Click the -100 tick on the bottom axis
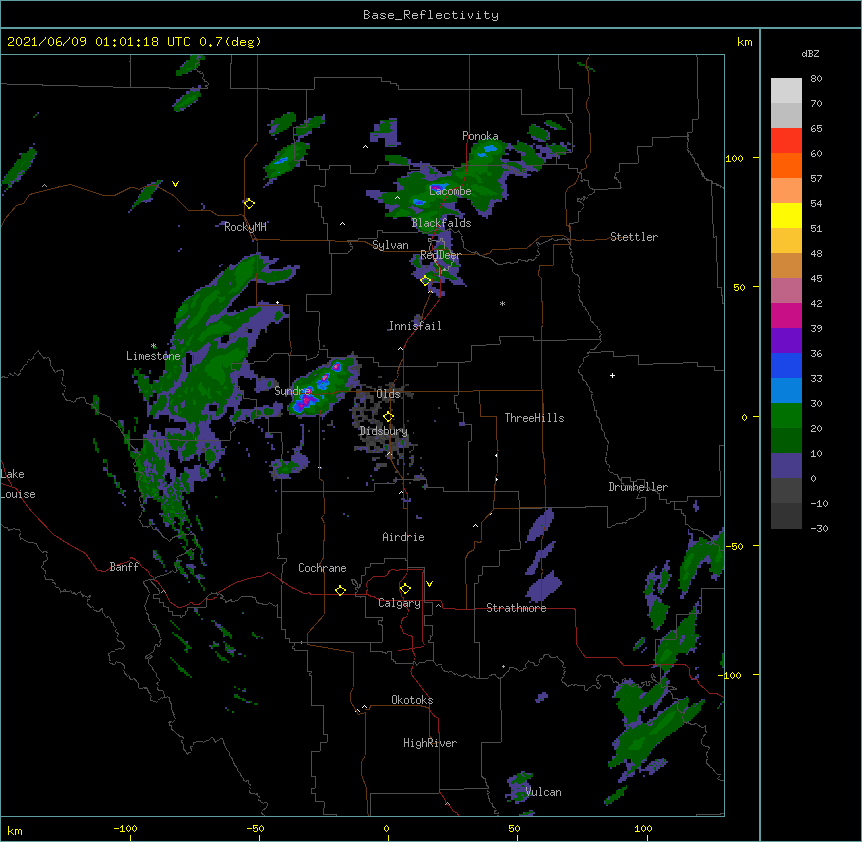The image size is (862, 842). (x=125, y=828)
